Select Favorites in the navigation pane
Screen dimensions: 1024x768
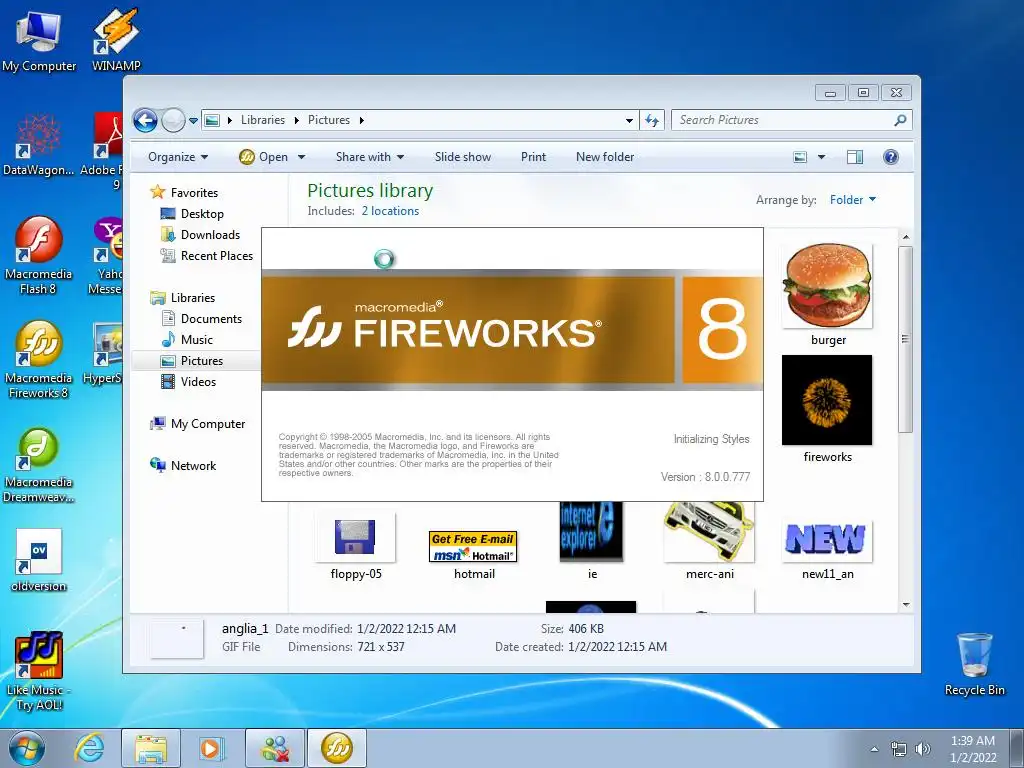click(194, 193)
